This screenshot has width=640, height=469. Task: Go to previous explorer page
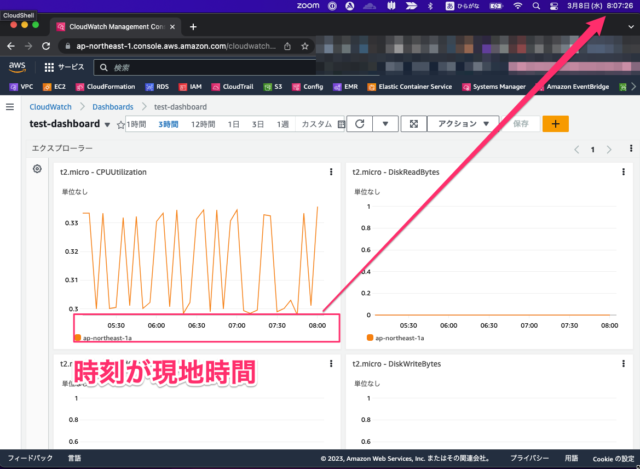coord(576,149)
